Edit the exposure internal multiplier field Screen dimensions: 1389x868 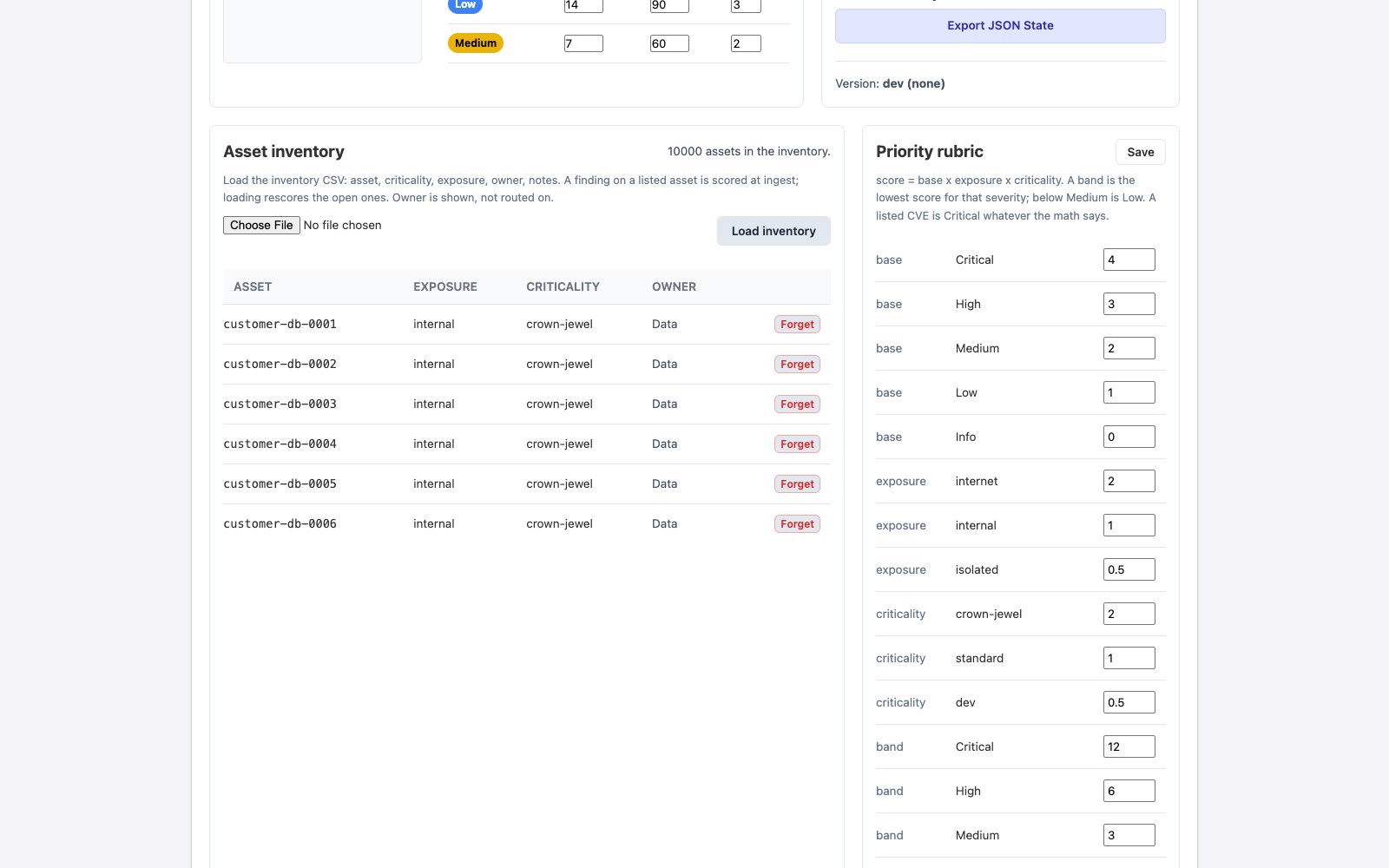point(1129,525)
